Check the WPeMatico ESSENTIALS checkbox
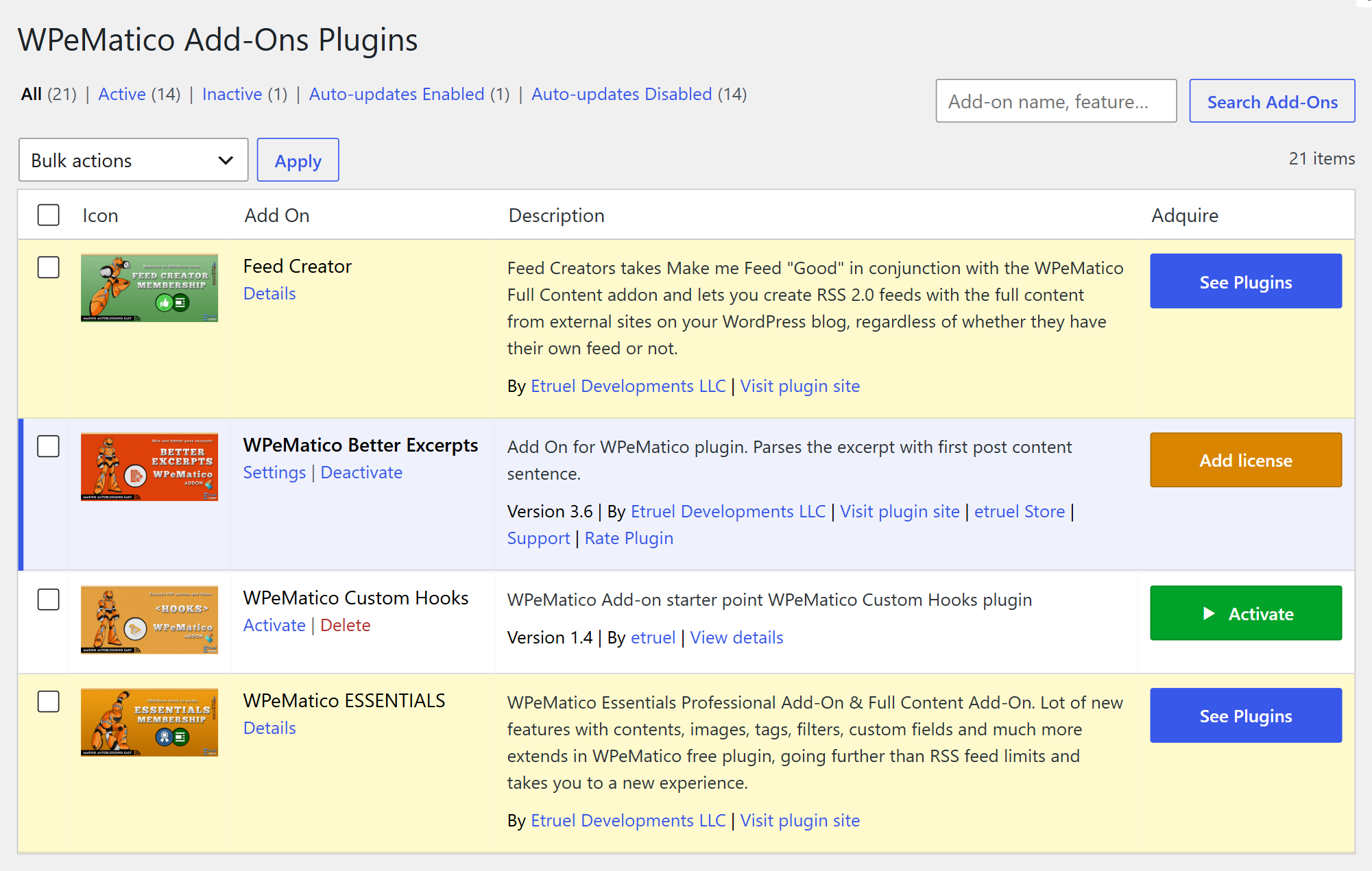The width and height of the screenshot is (1372, 871). click(x=49, y=702)
